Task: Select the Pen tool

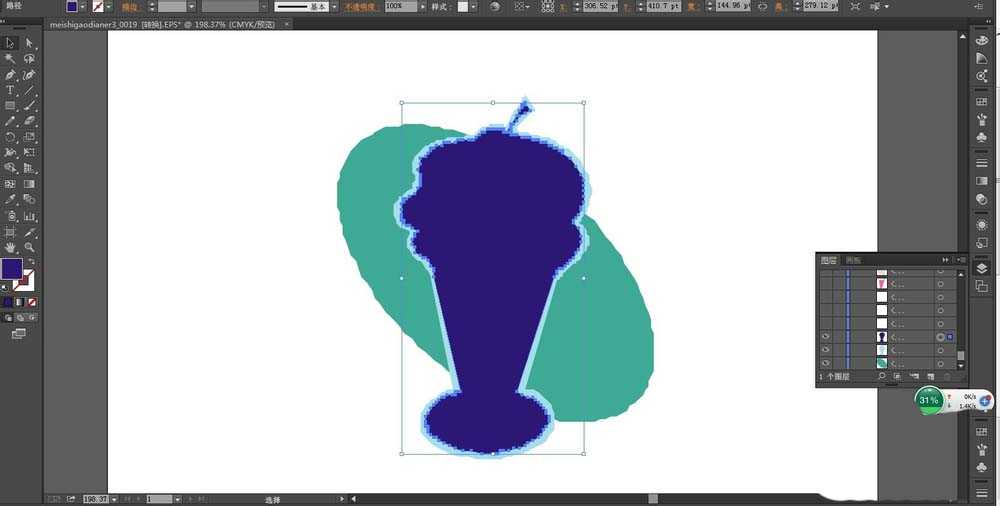Action: point(10,75)
